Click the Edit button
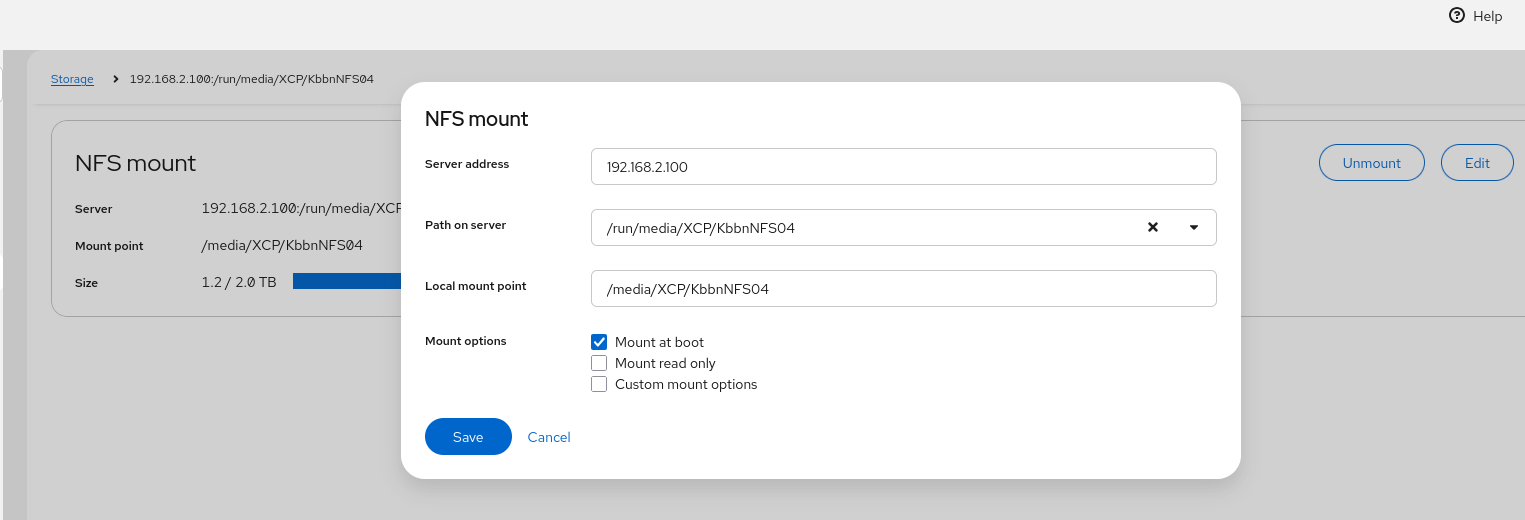Image resolution: width=1525 pixels, height=520 pixels. pos(1477,163)
